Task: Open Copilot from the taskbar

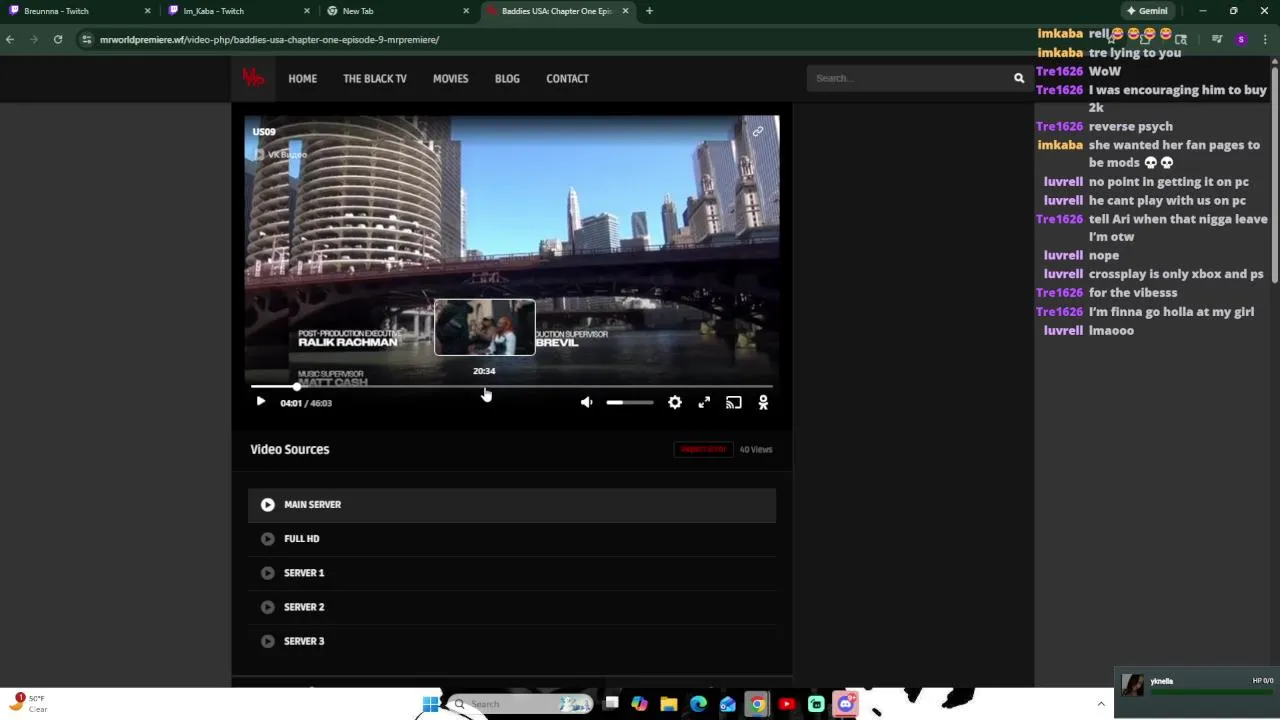Action: click(x=640, y=704)
